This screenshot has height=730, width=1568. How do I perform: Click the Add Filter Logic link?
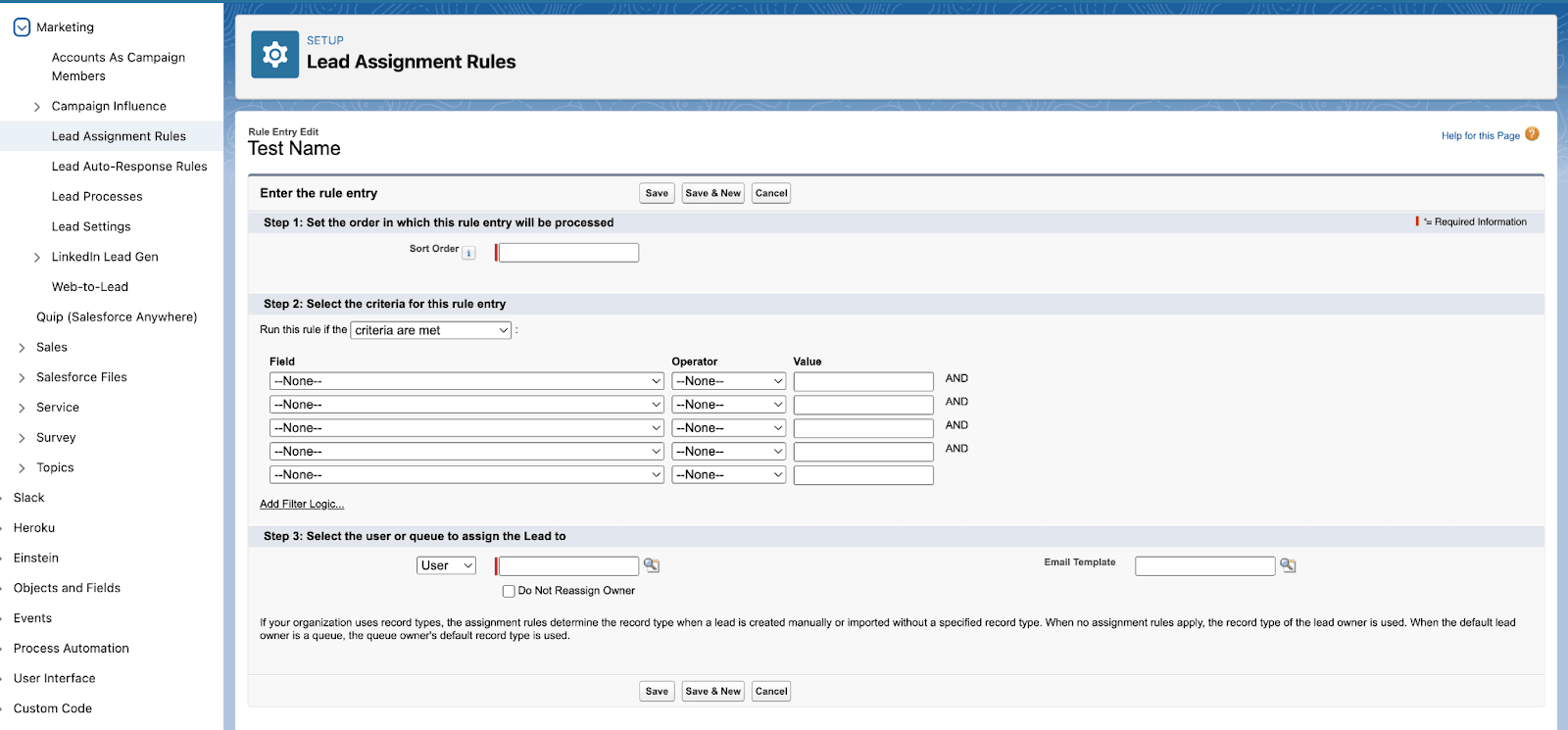[302, 504]
